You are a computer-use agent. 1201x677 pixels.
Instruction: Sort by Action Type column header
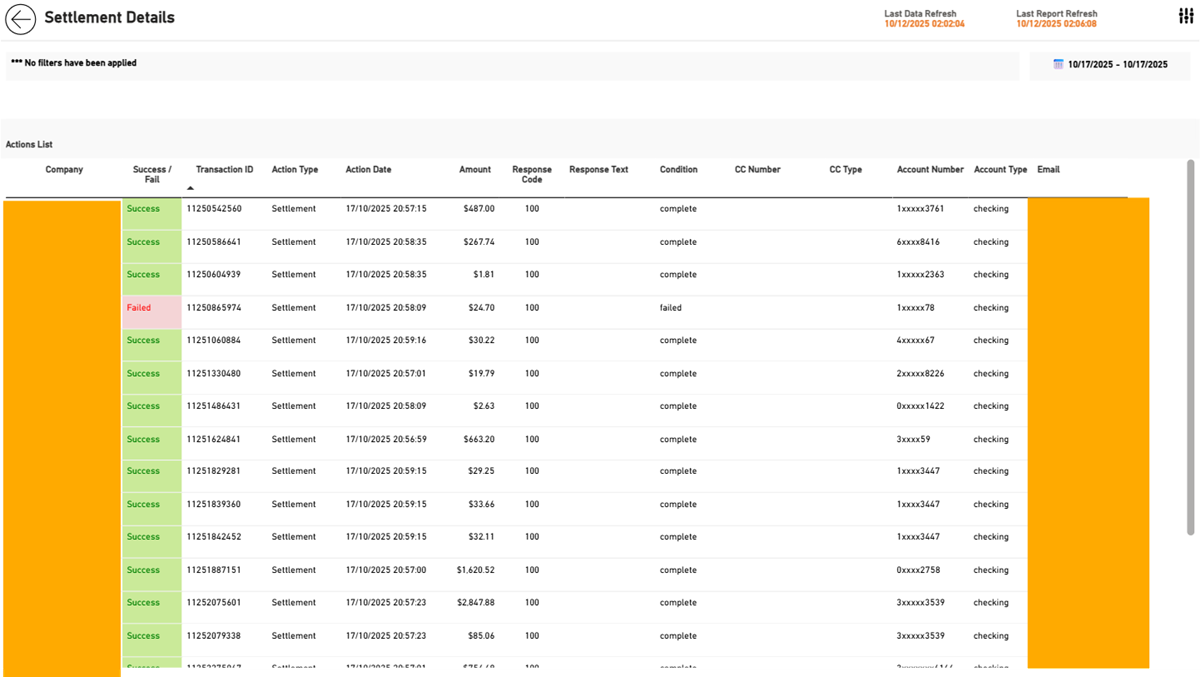(295, 170)
